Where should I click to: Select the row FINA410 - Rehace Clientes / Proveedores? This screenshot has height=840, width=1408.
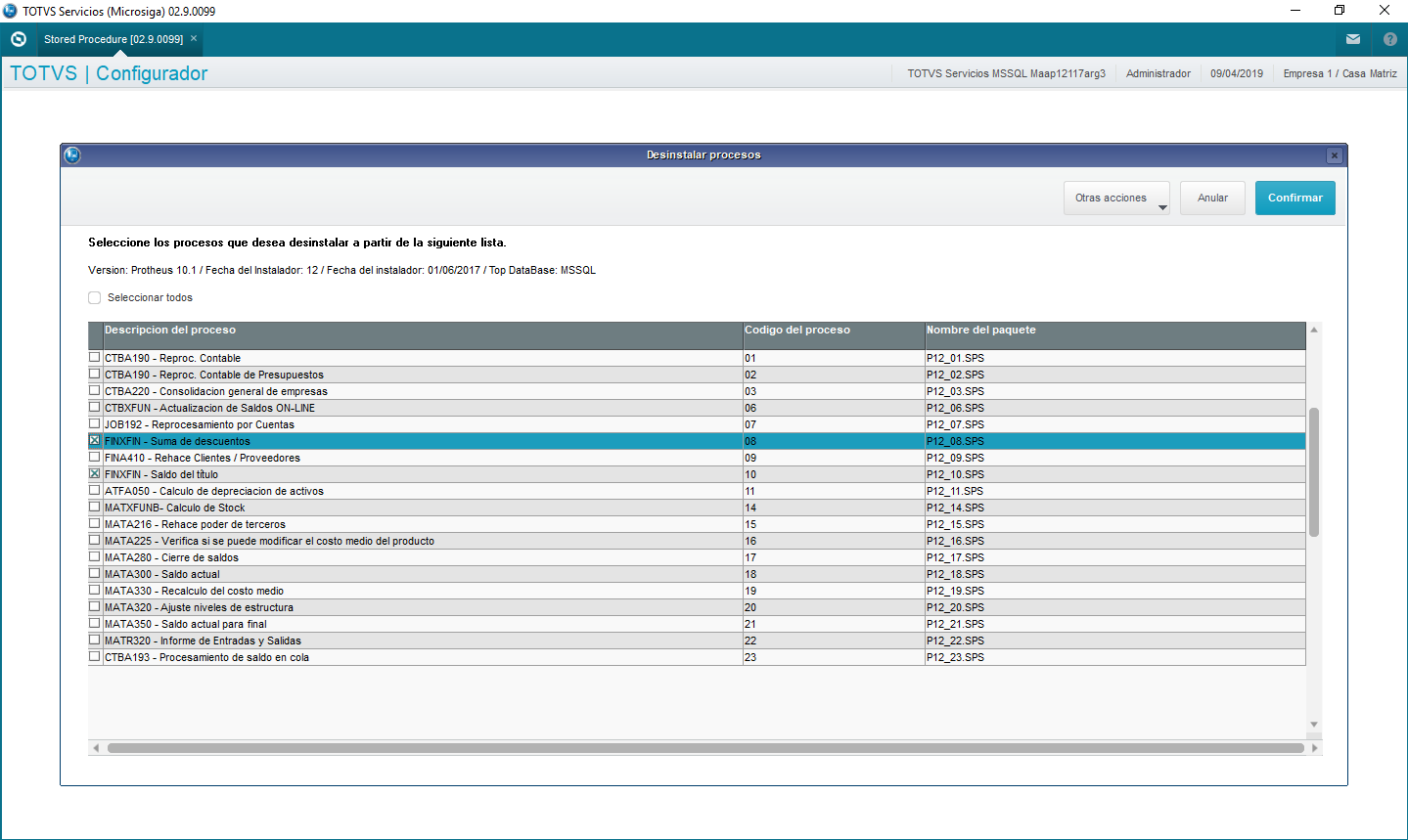point(697,458)
